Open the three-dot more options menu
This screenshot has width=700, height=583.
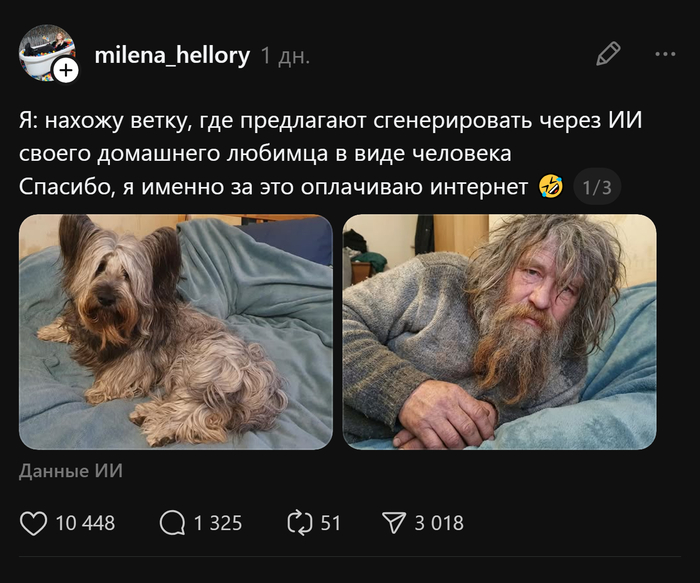(x=665, y=54)
